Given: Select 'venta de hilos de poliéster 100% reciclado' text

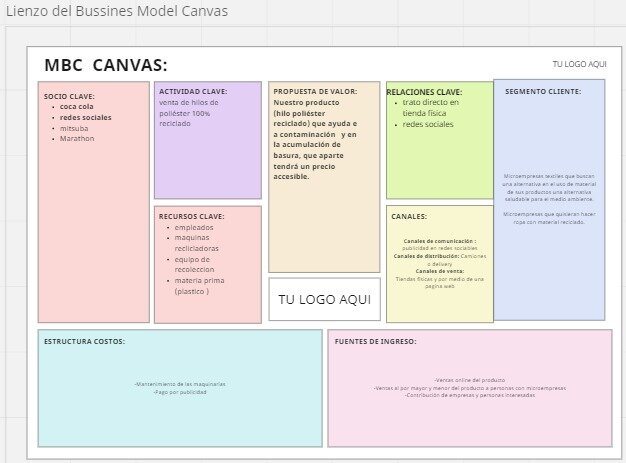Looking at the screenshot, I should coord(189,113).
